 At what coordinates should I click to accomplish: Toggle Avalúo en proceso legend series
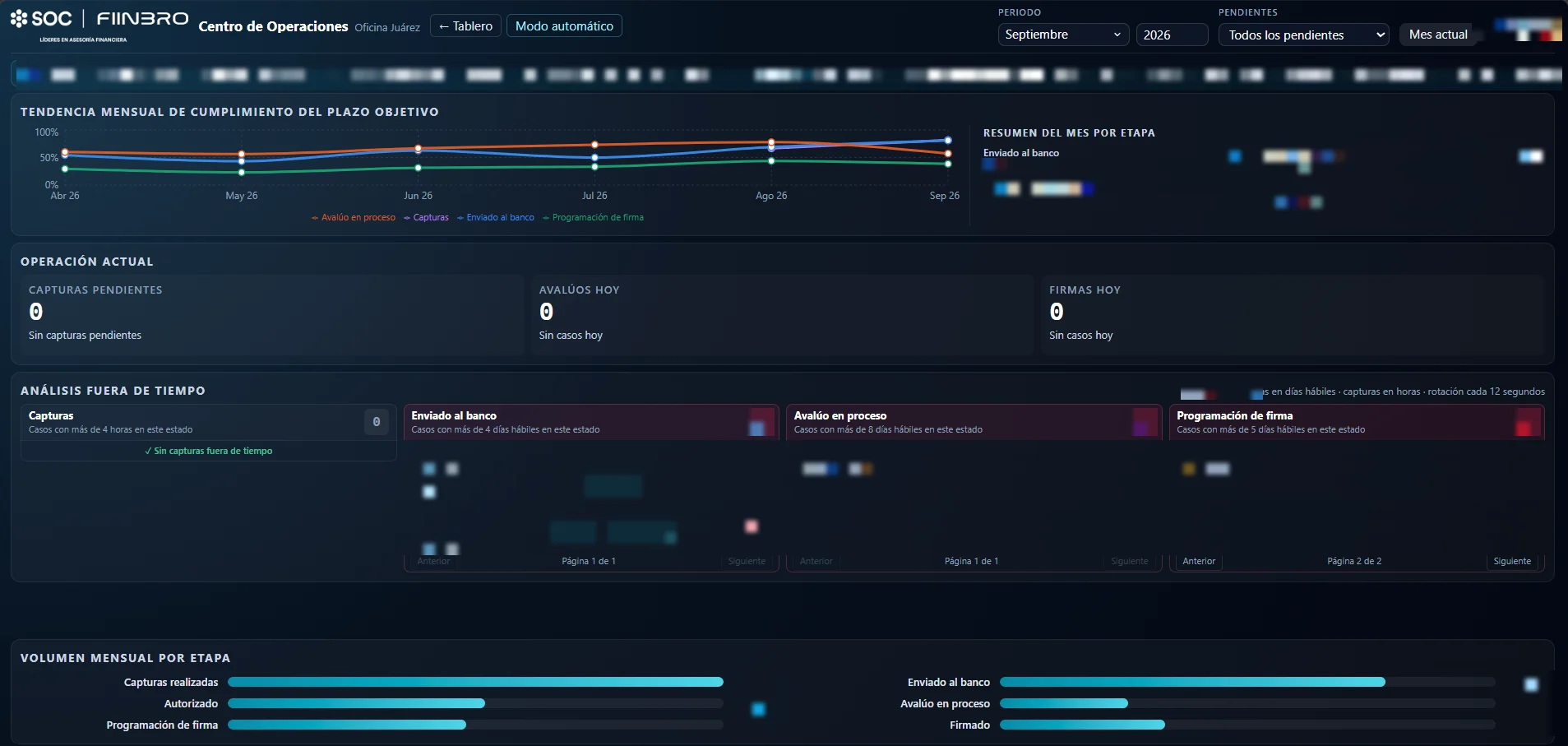click(x=354, y=217)
